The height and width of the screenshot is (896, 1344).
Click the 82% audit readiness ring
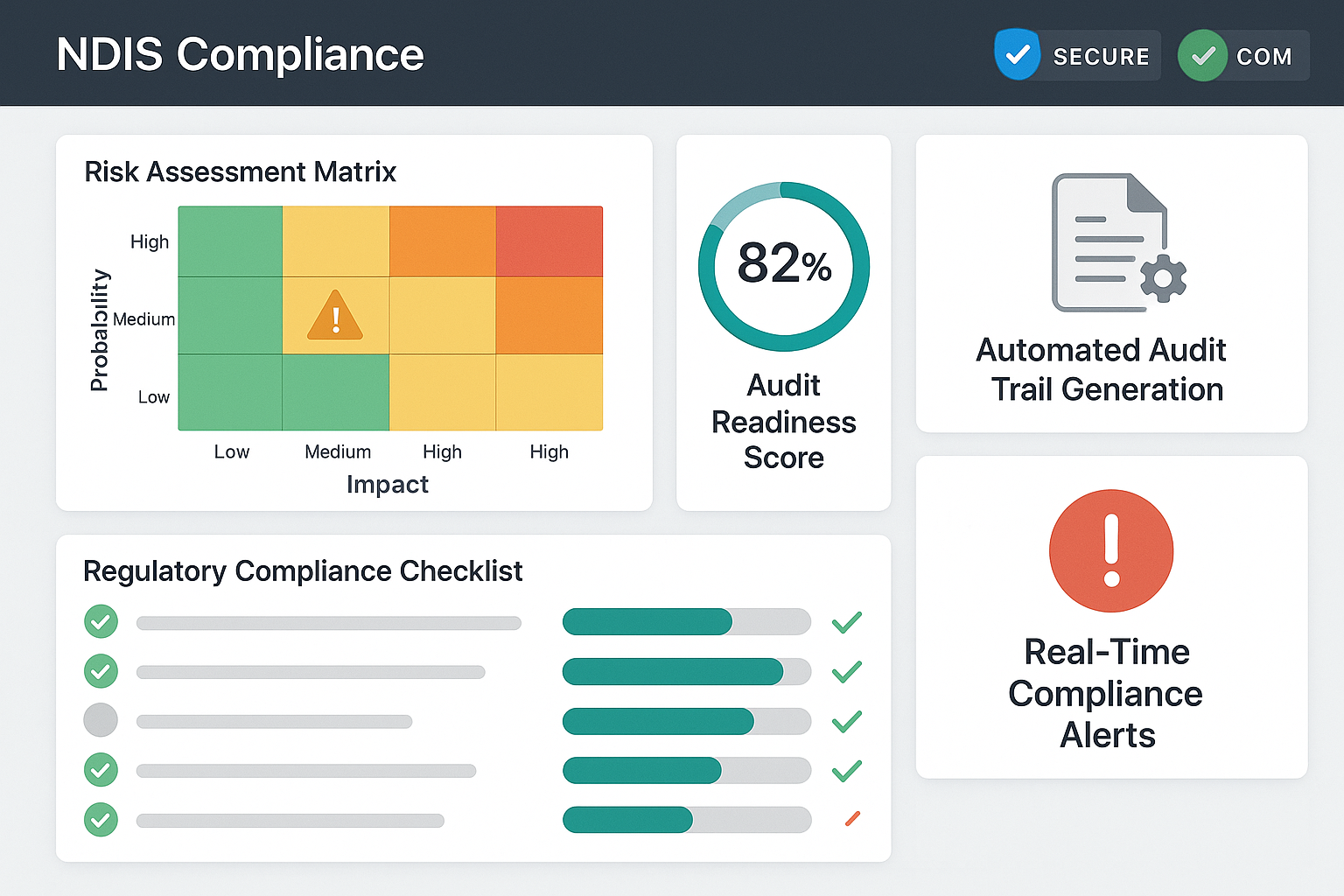coord(784,267)
